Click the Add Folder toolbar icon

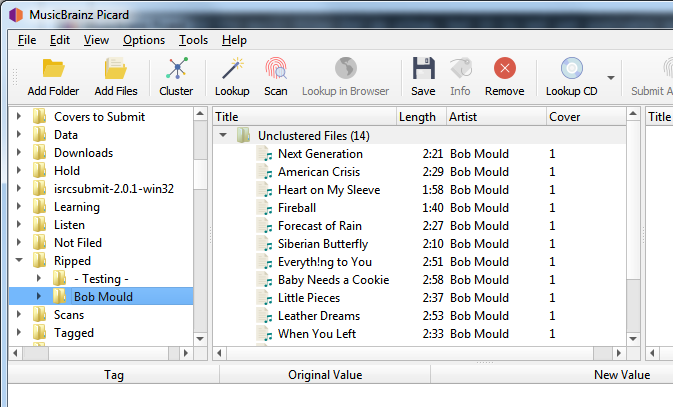click(x=53, y=69)
